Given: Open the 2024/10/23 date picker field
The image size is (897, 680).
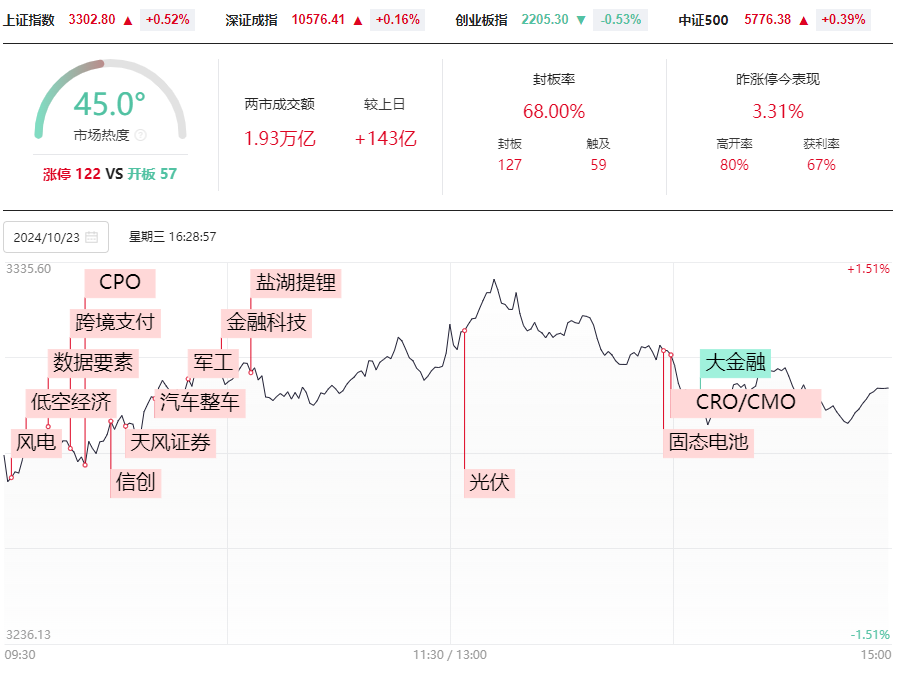Looking at the screenshot, I should (56, 237).
